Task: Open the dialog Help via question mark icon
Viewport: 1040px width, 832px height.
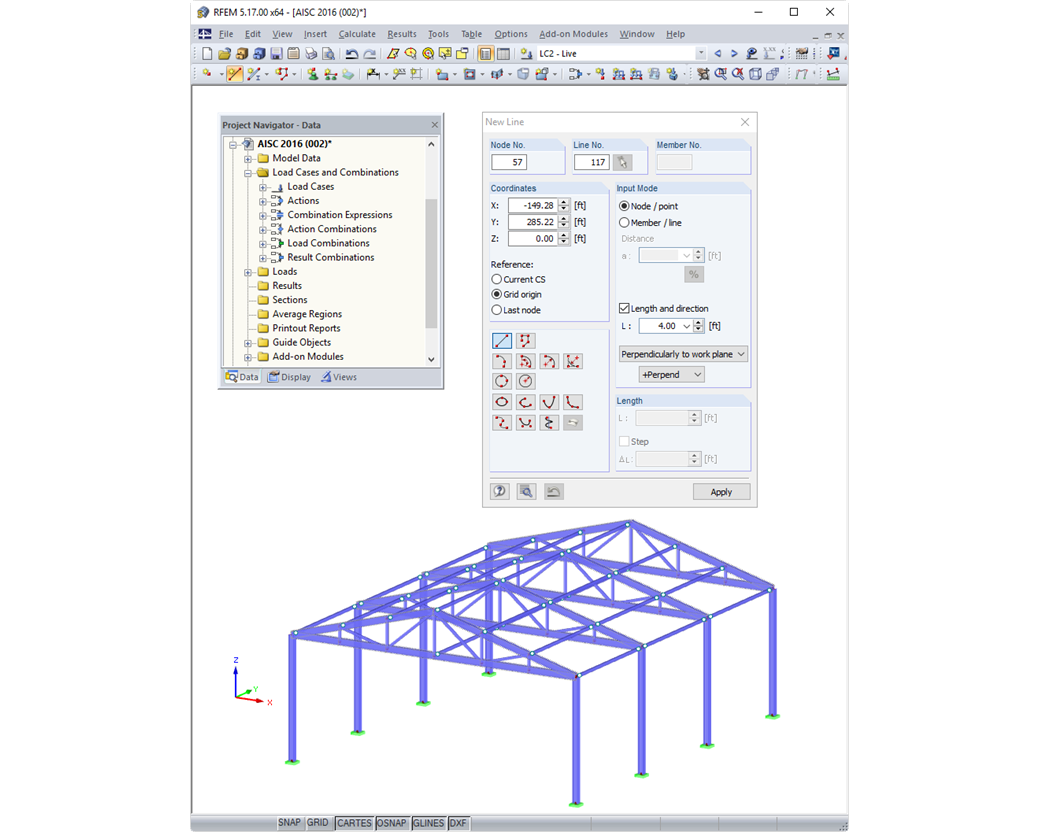Action: coord(499,491)
